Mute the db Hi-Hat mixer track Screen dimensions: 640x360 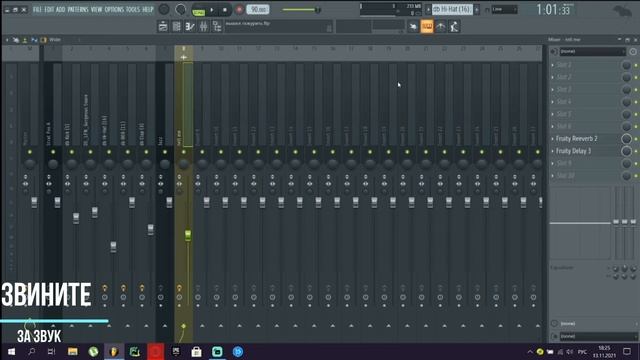coord(109,152)
